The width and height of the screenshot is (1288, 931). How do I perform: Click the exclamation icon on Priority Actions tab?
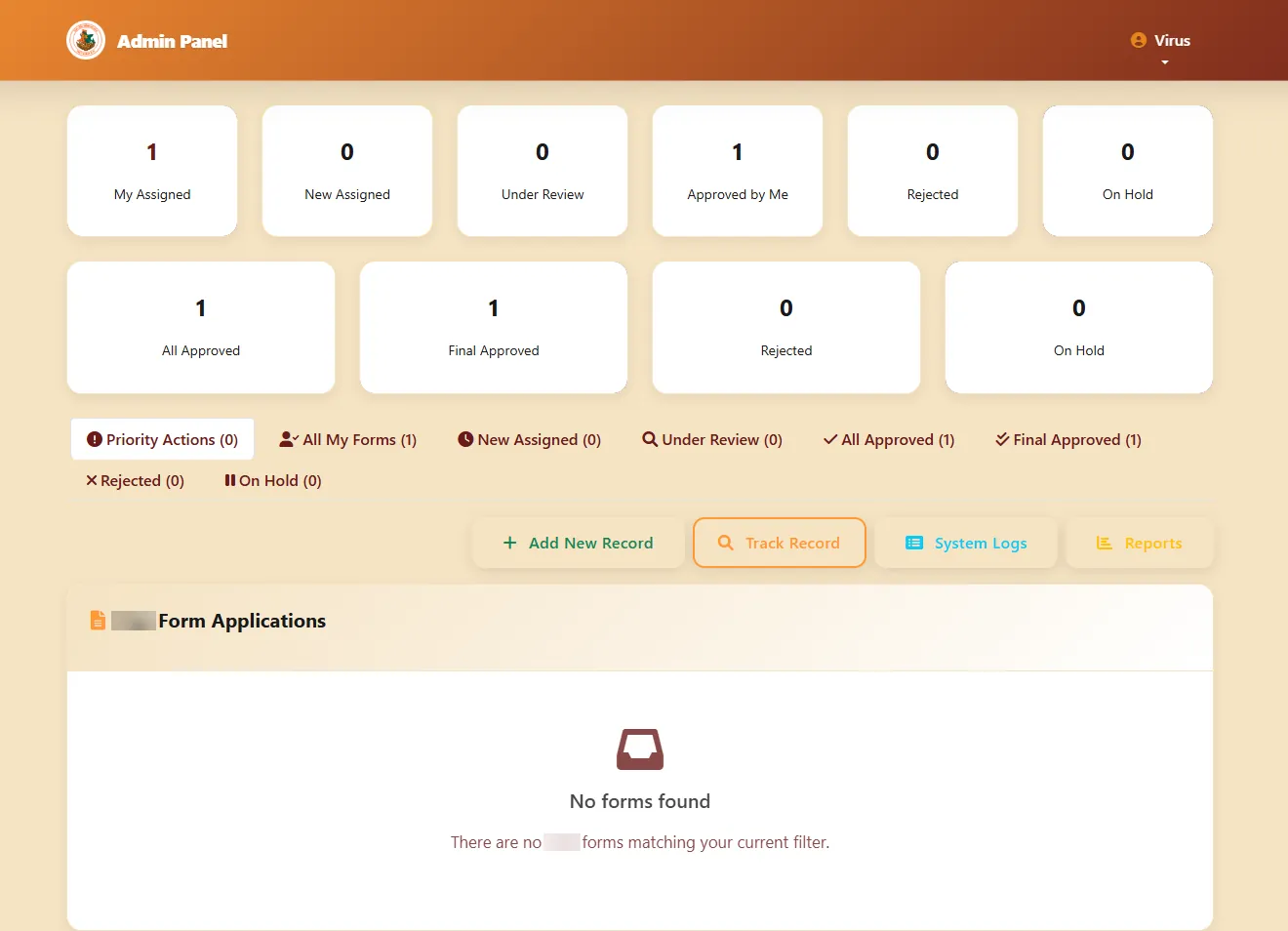click(95, 439)
